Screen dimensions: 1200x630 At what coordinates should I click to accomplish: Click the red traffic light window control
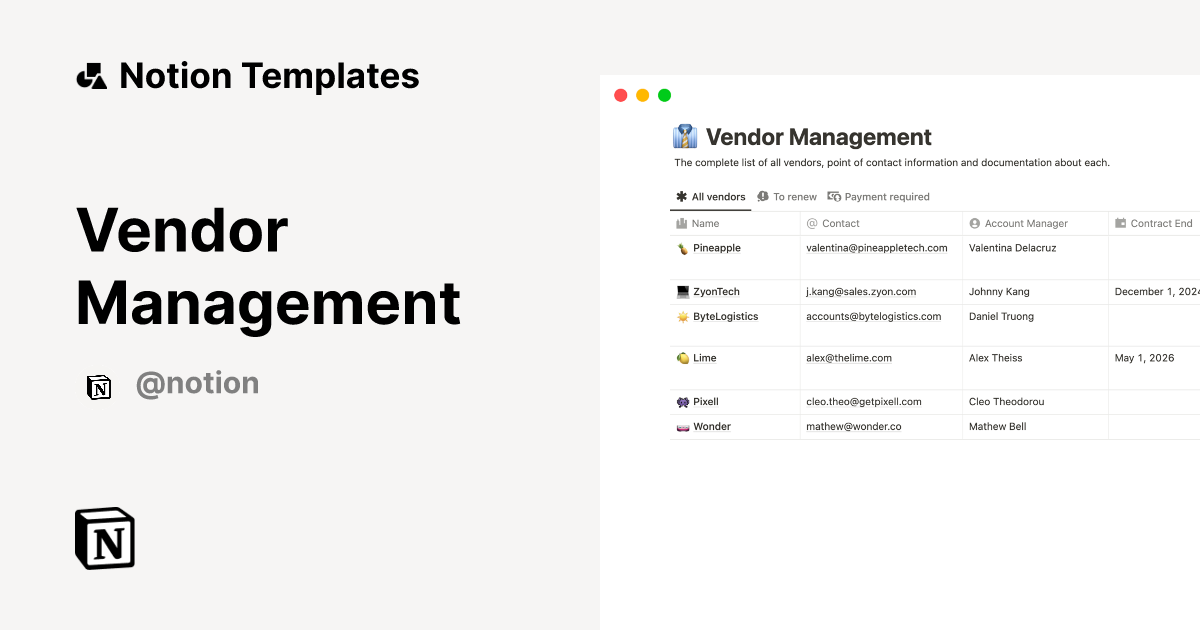coord(621,94)
